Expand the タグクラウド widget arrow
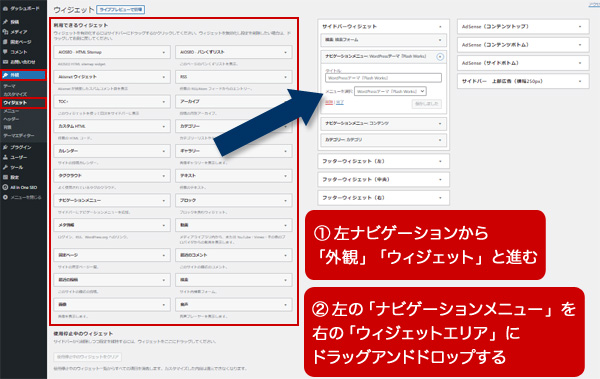Image resolution: width=600 pixels, height=379 pixels. tap(164, 176)
